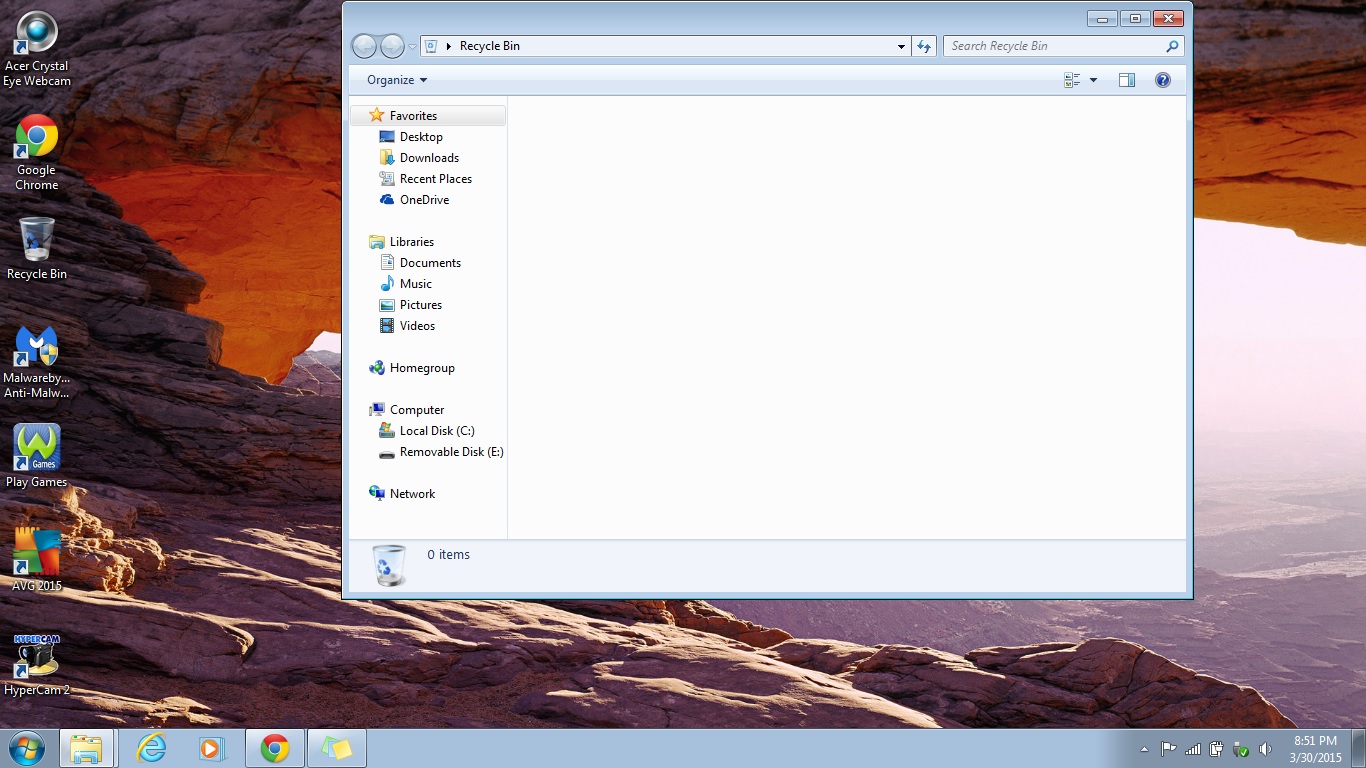Image resolution: width=1366 pixels, height=768 pixels.
Task: Open the recent pages dropdown arrow
Action: tap(413, 47)
